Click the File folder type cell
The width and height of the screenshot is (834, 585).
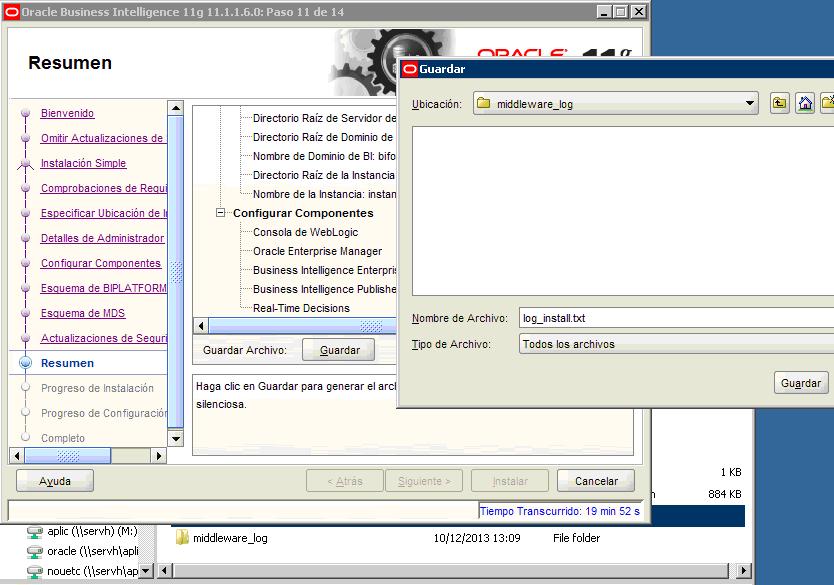(576, 538)
